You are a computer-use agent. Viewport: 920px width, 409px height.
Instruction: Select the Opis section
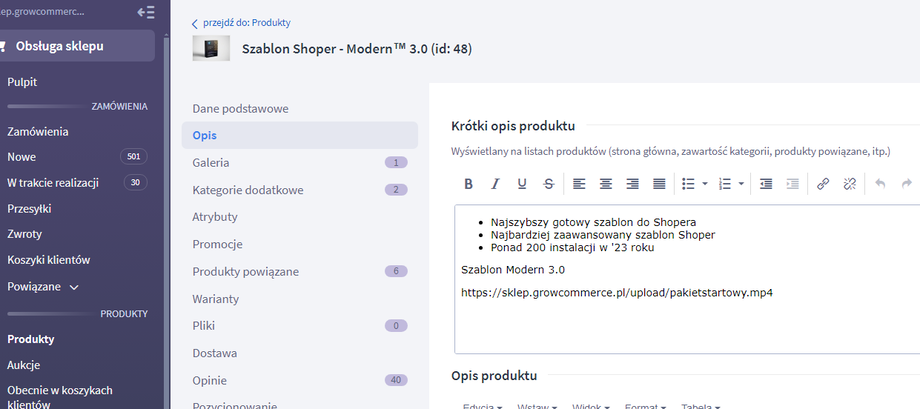point(300,136)
